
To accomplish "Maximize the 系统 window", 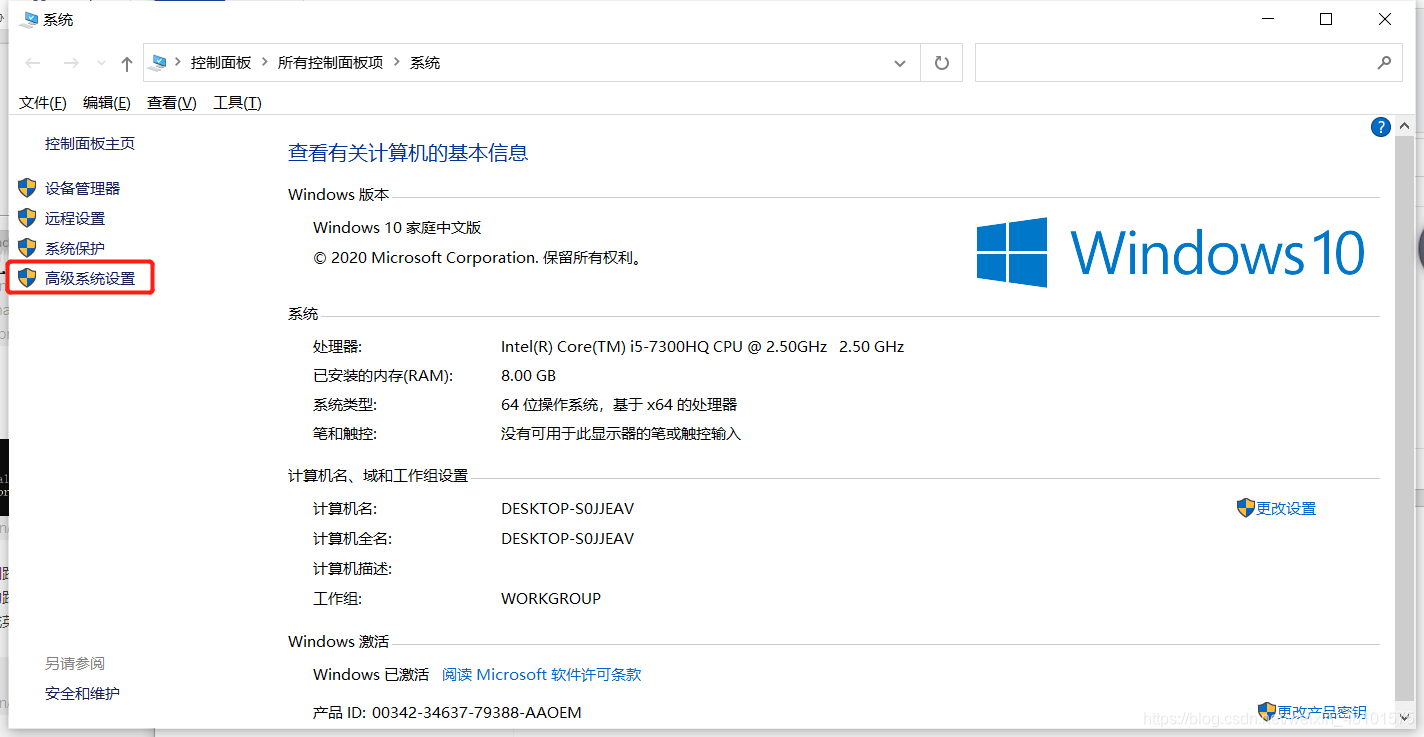I will (x=1326, y=19).
